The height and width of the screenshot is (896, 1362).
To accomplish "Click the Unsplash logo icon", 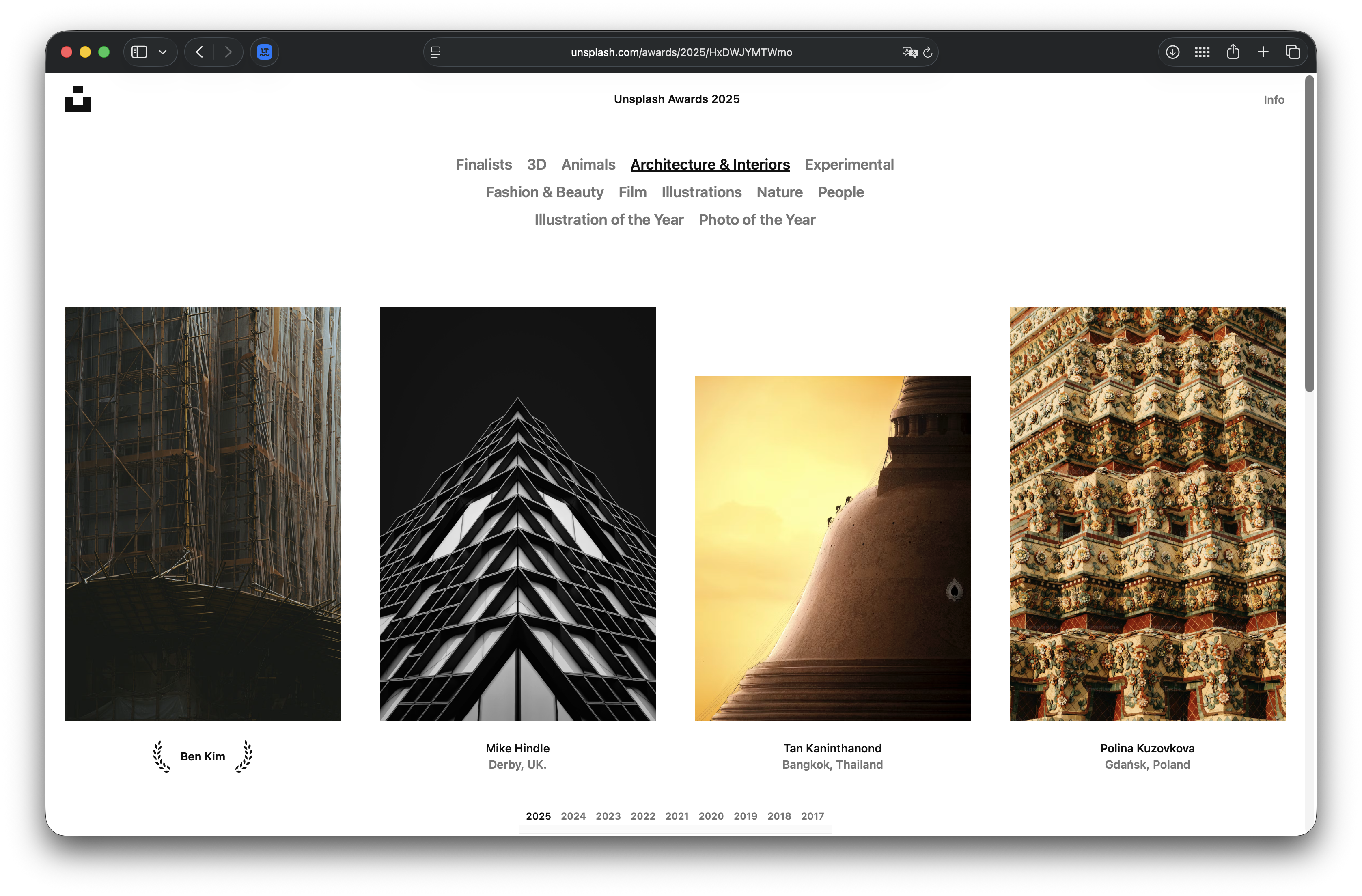I will coord(78,99).
